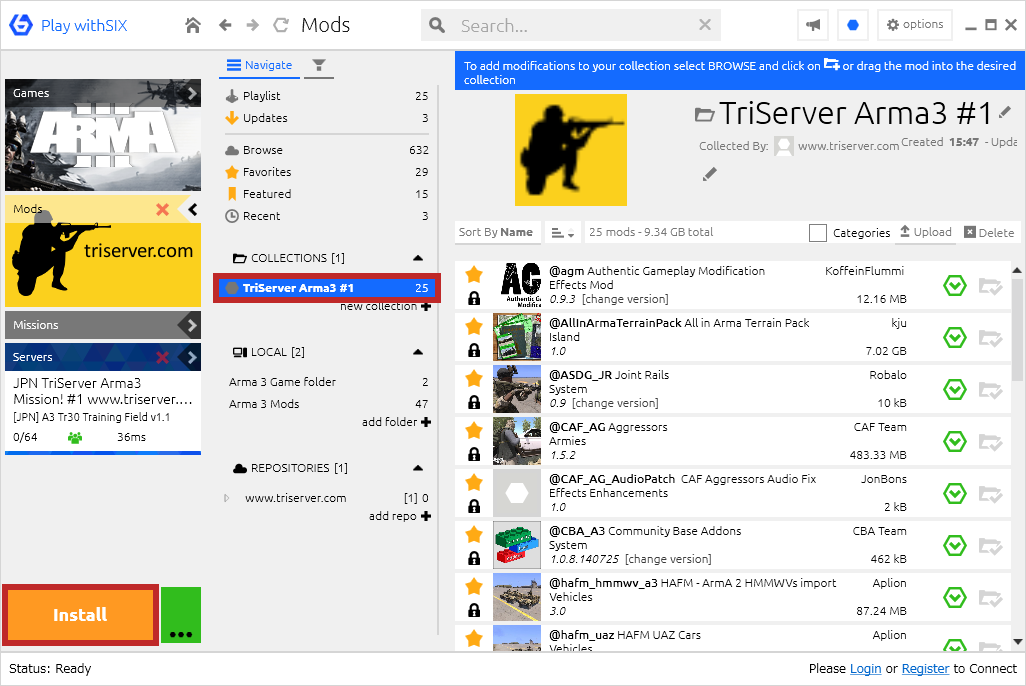Expand the www.triserver.com repository node
Screen dimensions: 1026x686
click(227, 498)
